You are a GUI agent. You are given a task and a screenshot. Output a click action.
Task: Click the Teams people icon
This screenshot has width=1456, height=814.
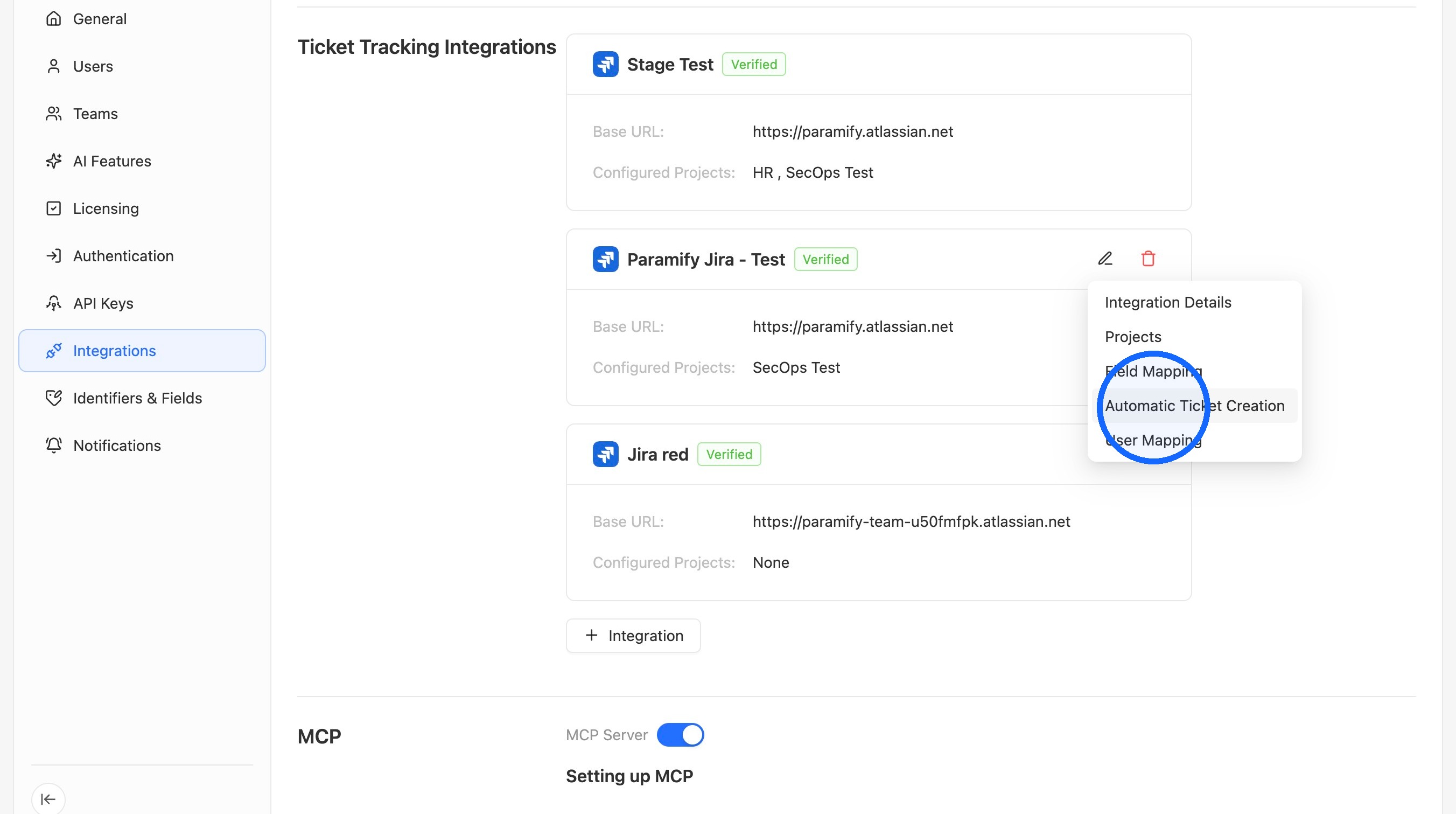click(53, 114)
